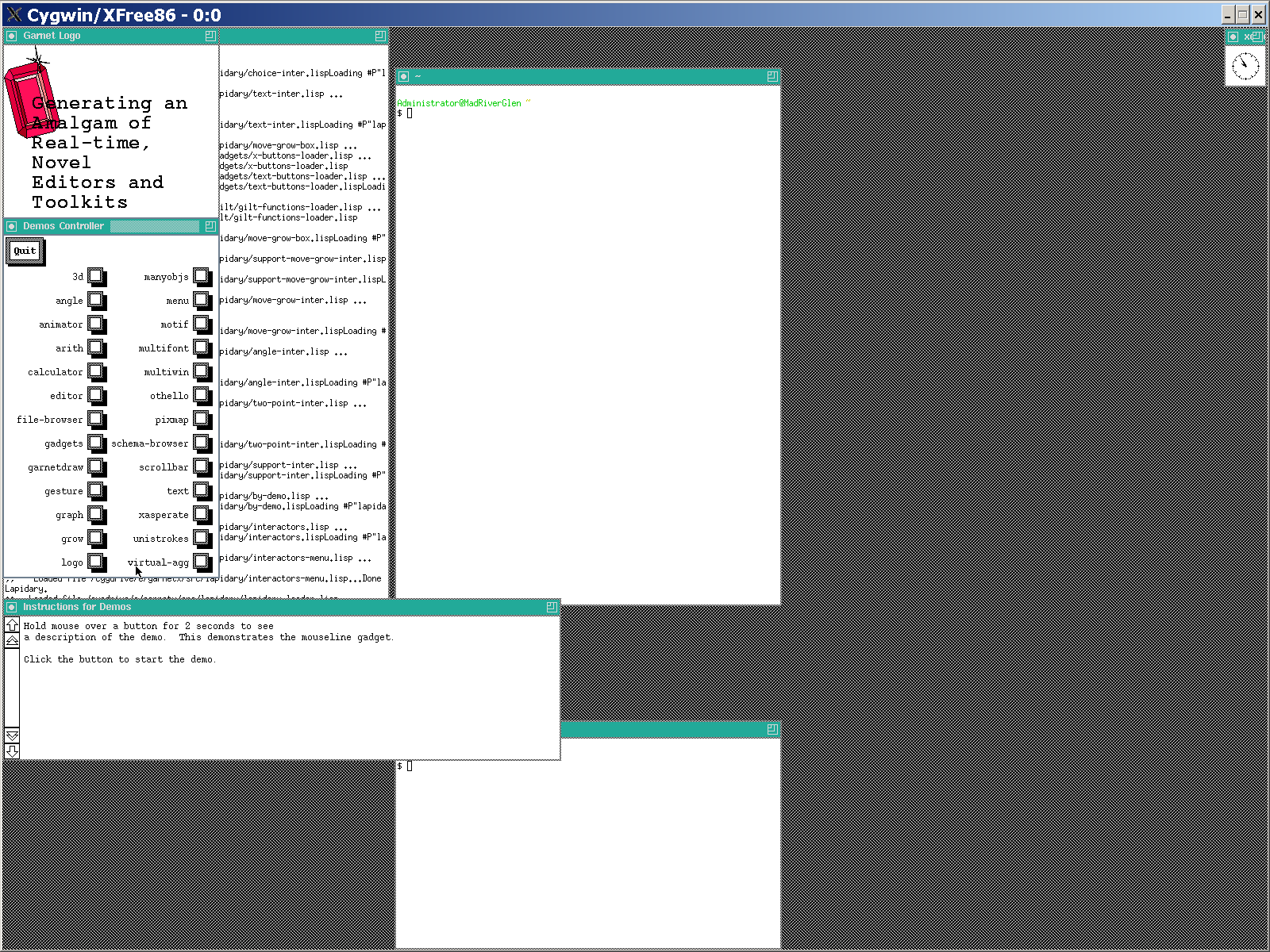
Task: Toggle the logo demo button
Action: pyautogui.click(x=97, y=562)
